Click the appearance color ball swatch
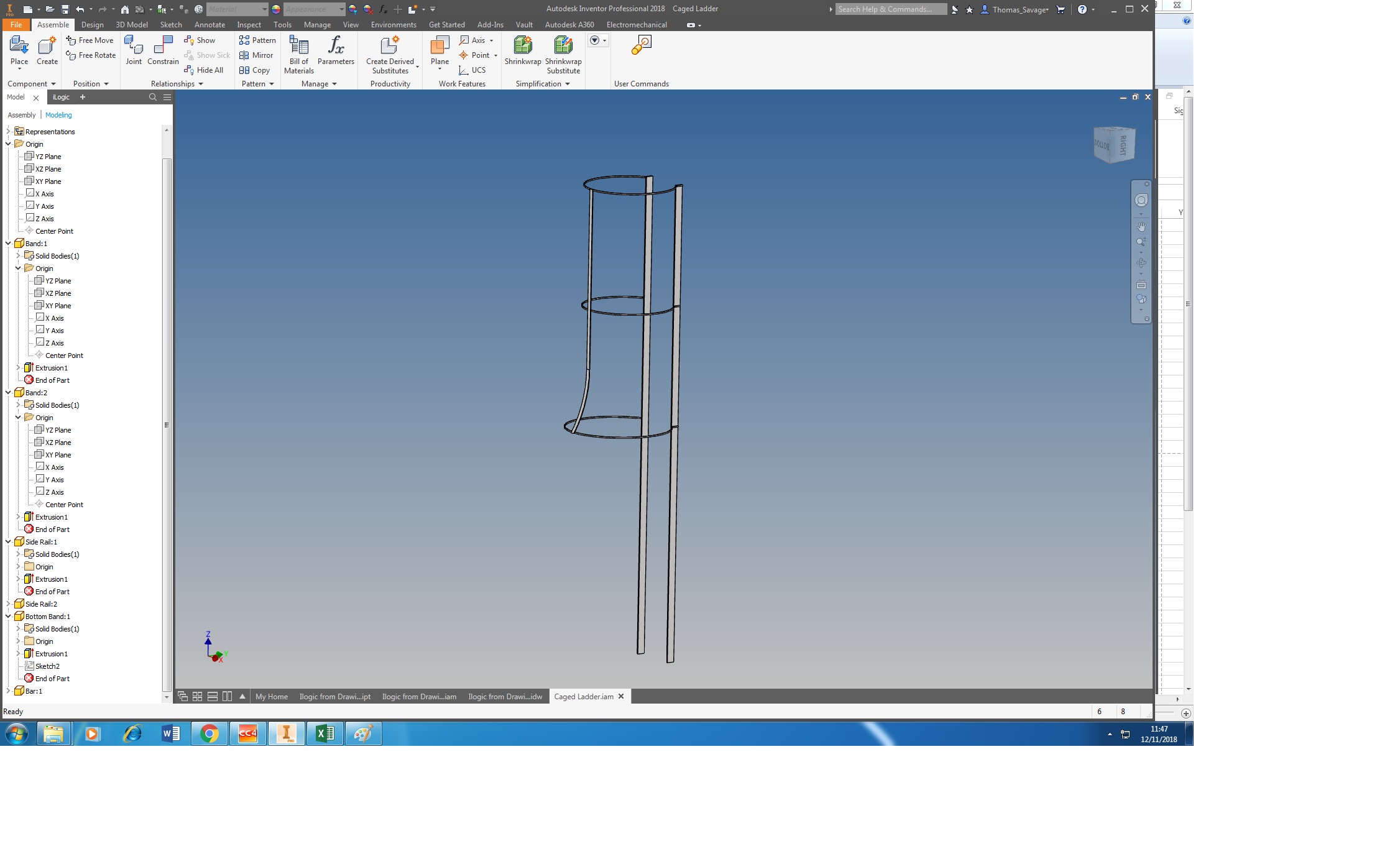Image resolution: width=1400 pixels, height=854 pixels. [275, 9]
